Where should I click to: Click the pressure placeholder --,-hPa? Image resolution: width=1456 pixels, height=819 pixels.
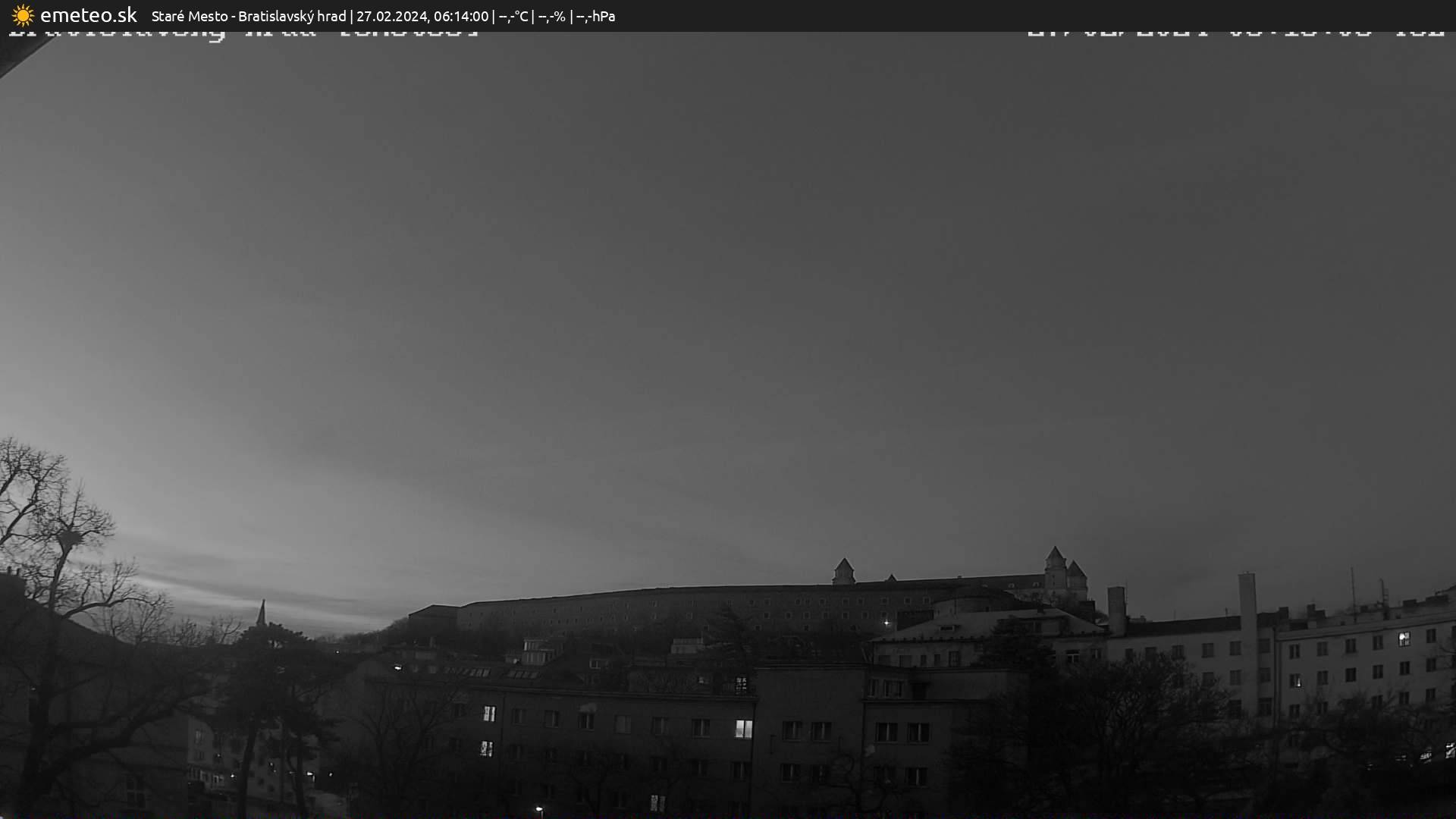tap(597, 16)
